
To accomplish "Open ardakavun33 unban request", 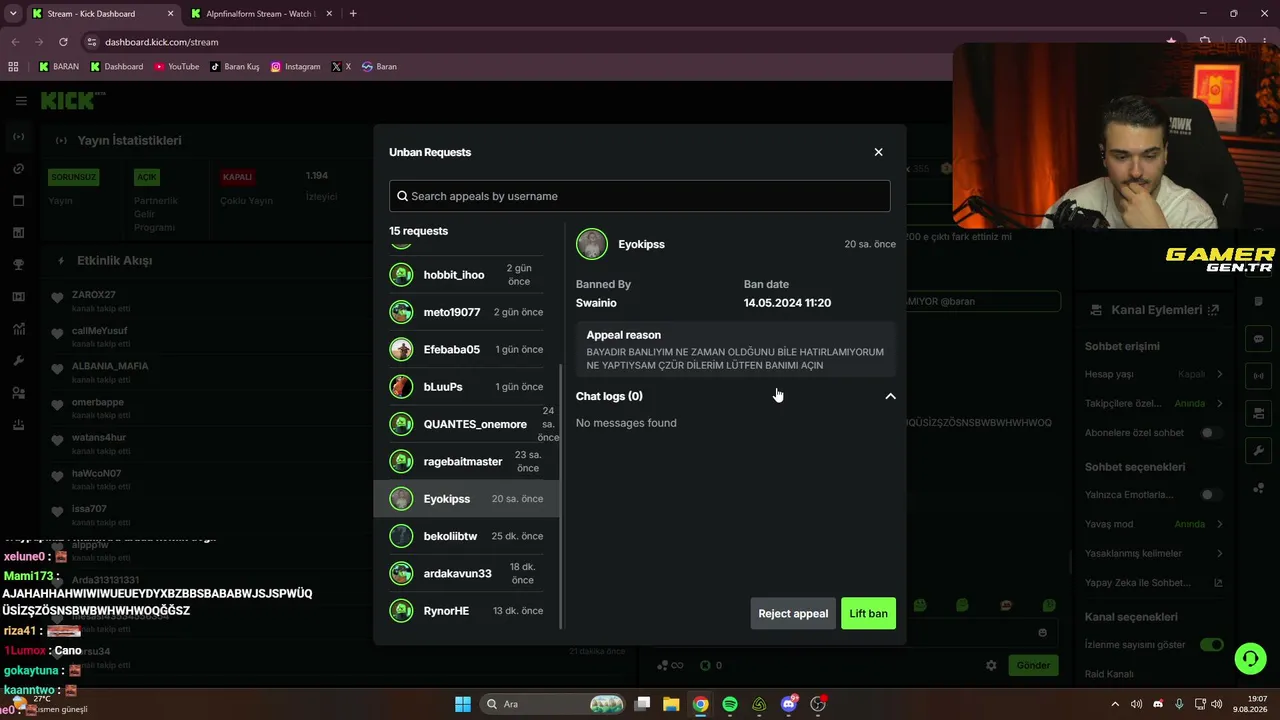I will pyautogui.click(x=466, y=573).
